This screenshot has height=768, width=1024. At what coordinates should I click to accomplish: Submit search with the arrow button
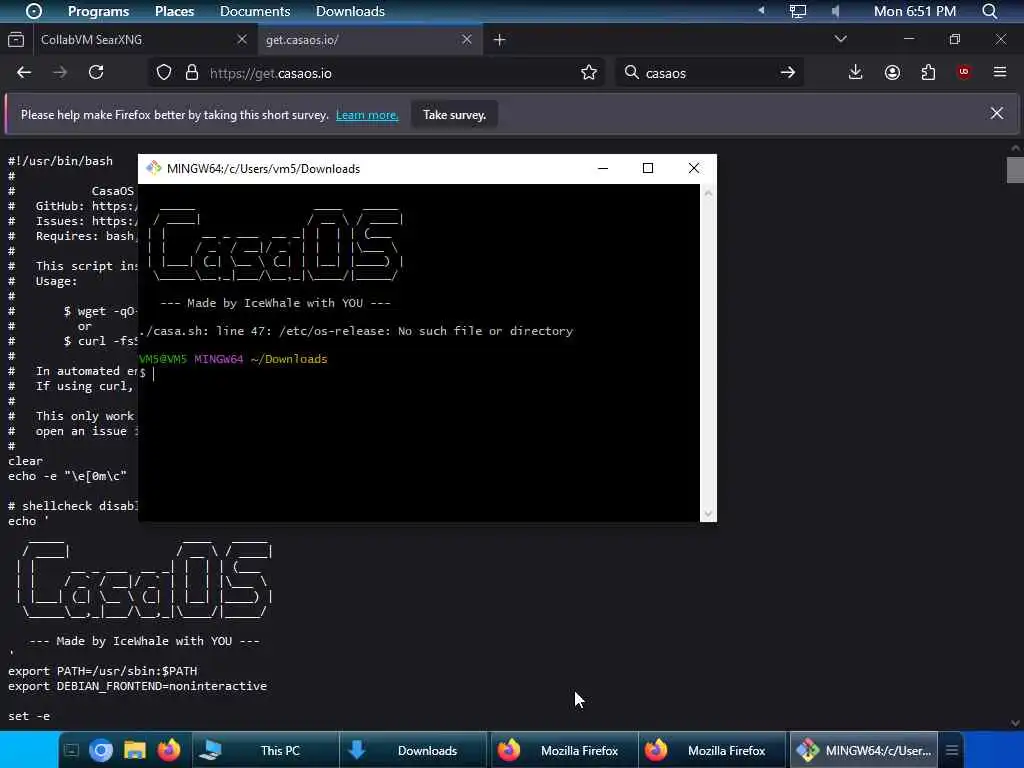pyautogui.click(x=788, y=72)
